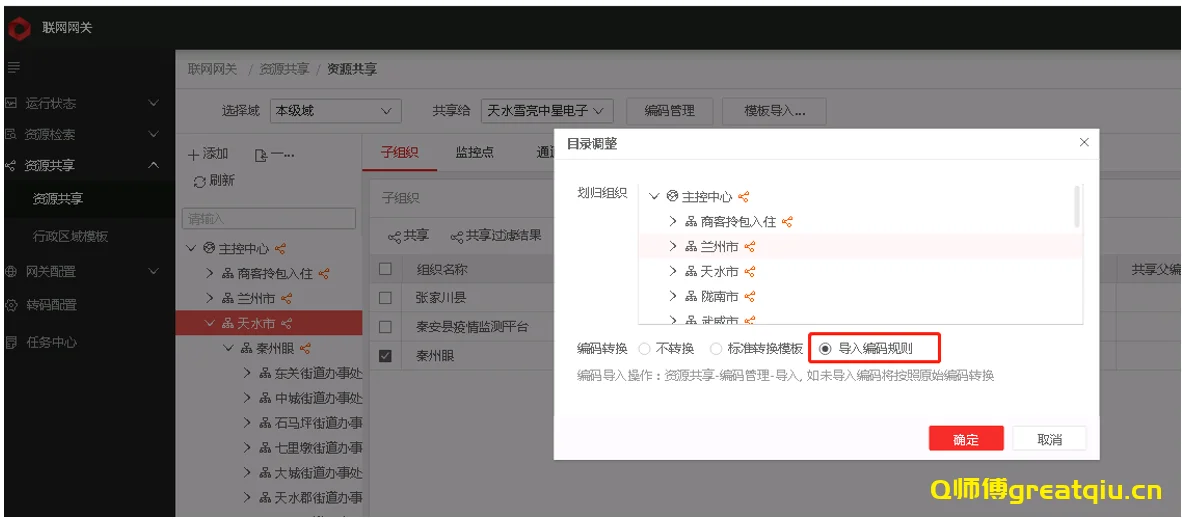Click the 模板导入... button
The width and height of the screenshot is (1182, 519).
tap(774, 111)
